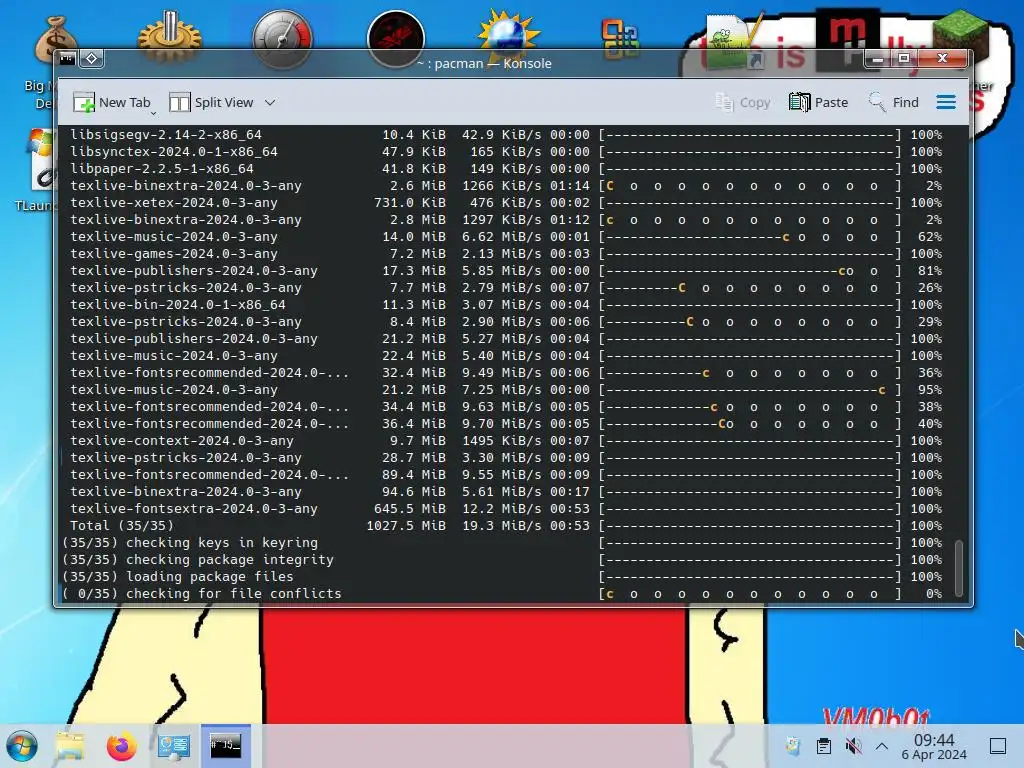Click the Copy toolbar button
1024x768 pixels.
[x=743, y=102]
